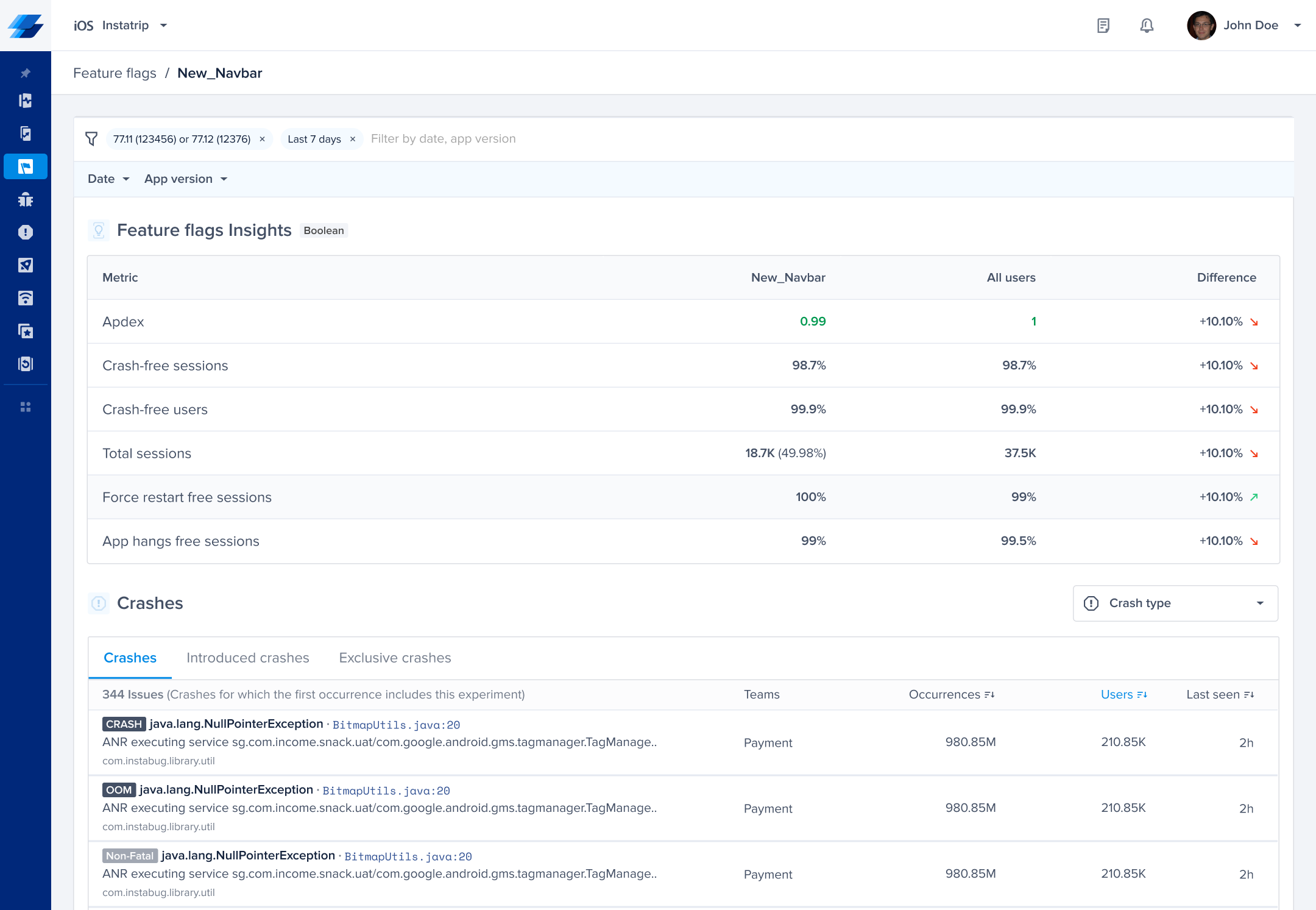Open the starred reviews sidebar icon

pyautogui.click(x=25, y=331)
